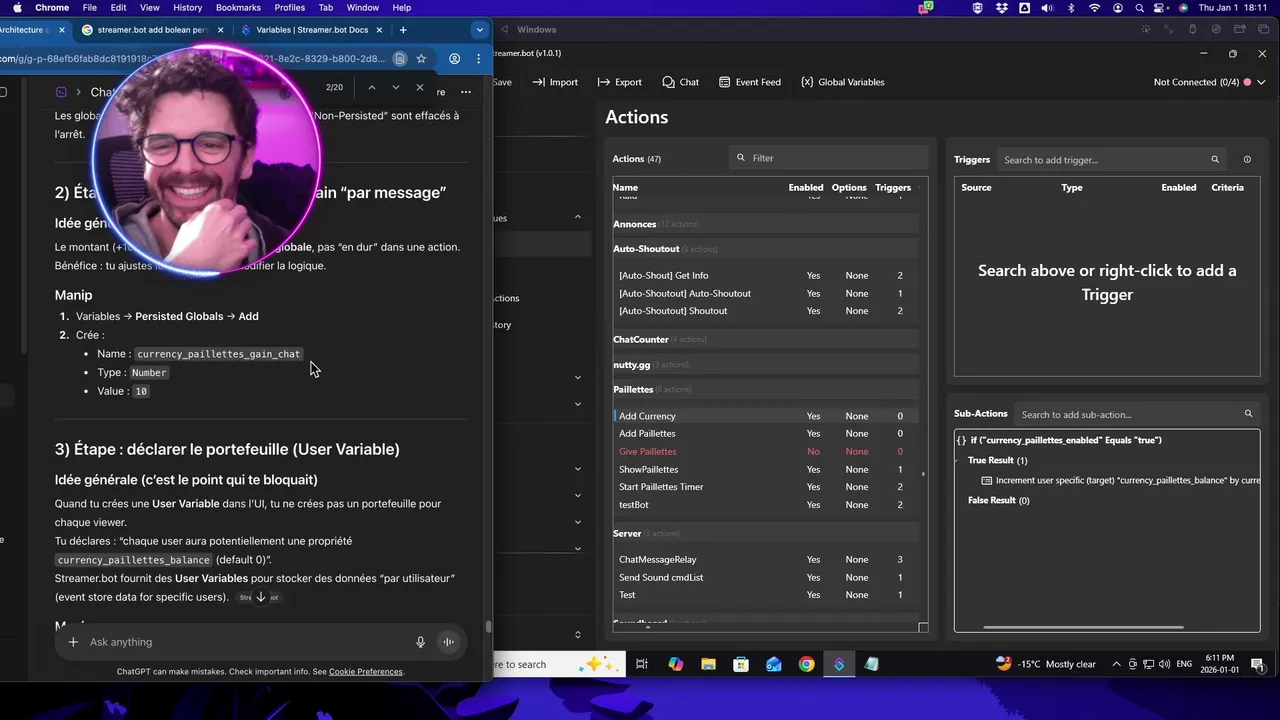
Task: Bookmark this page with the star icon
Action: pos(421,59)
